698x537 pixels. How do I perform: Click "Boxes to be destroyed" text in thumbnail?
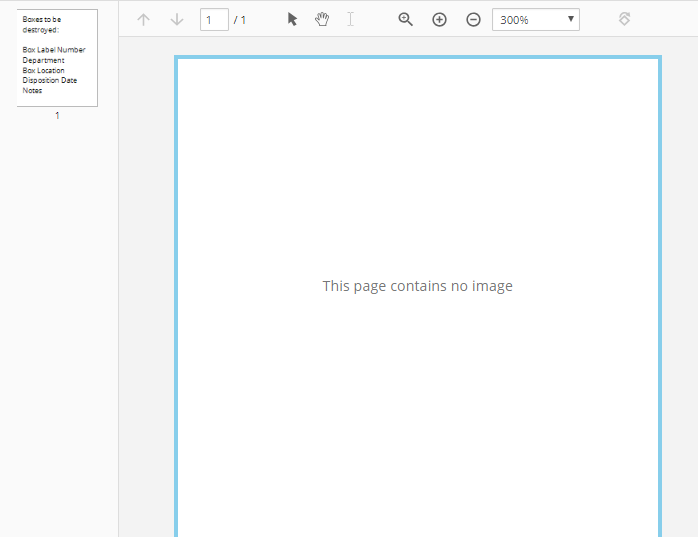tap(42, 24)
